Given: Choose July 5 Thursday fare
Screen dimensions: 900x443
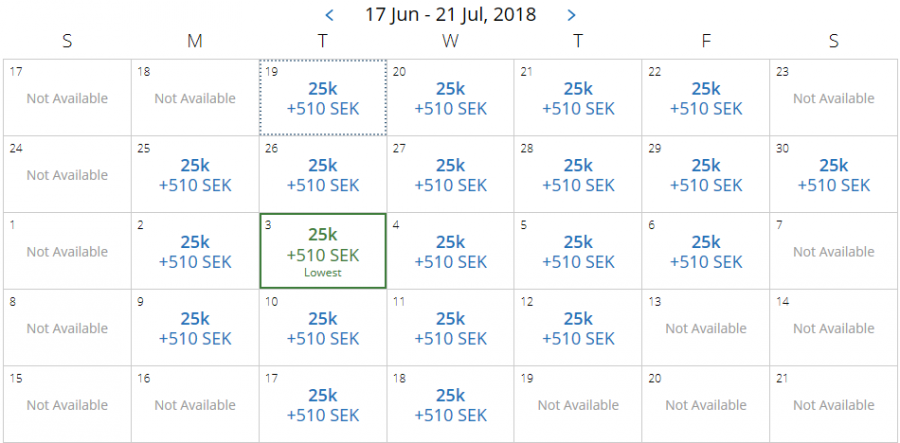Looking at the screenshot, I should click(x=578, y=252).
